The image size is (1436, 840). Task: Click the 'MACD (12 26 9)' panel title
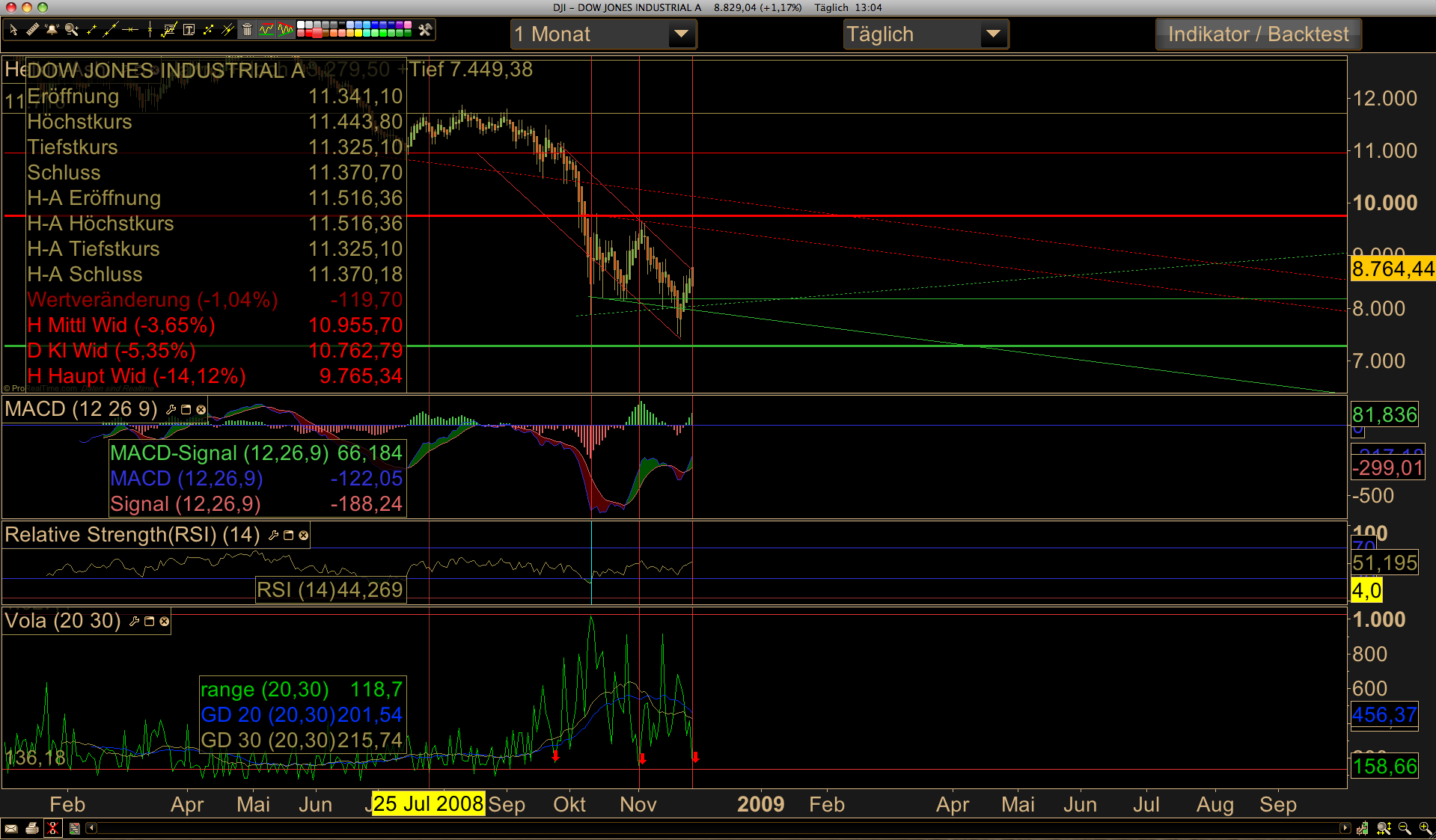(81, 409)
